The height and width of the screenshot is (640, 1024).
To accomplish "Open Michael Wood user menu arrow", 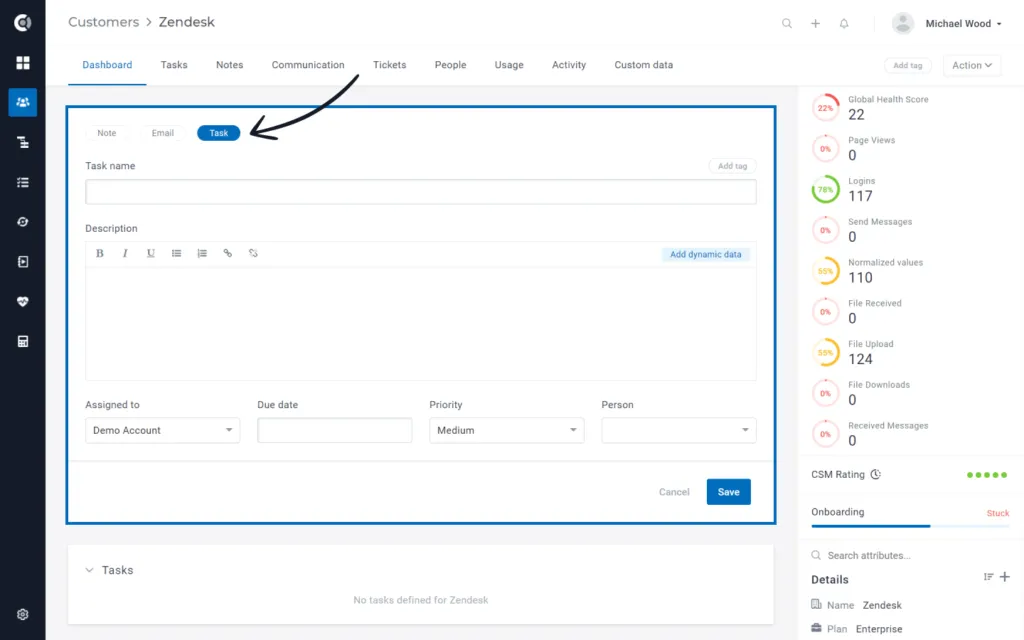I will 999,24.
